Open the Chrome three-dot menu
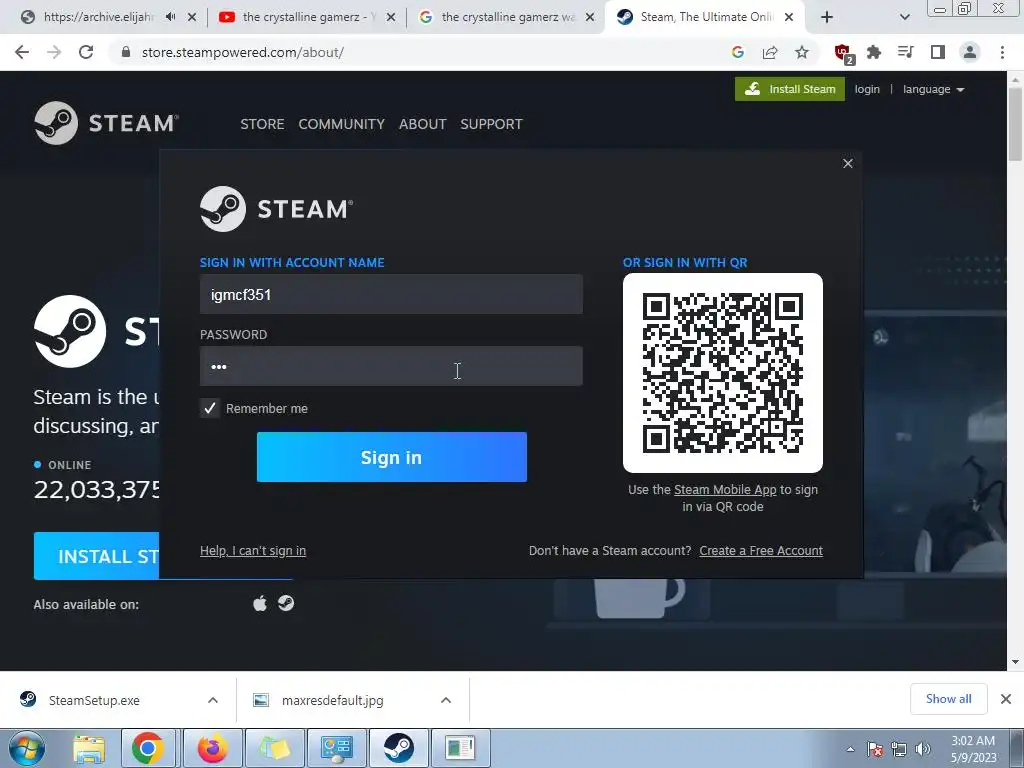 1002,52
